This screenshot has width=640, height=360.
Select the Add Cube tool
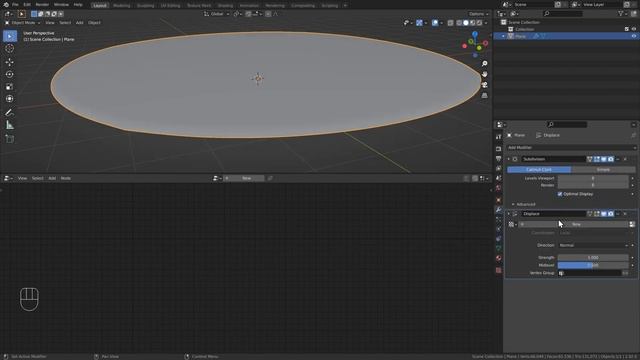(x=9, y=139)
